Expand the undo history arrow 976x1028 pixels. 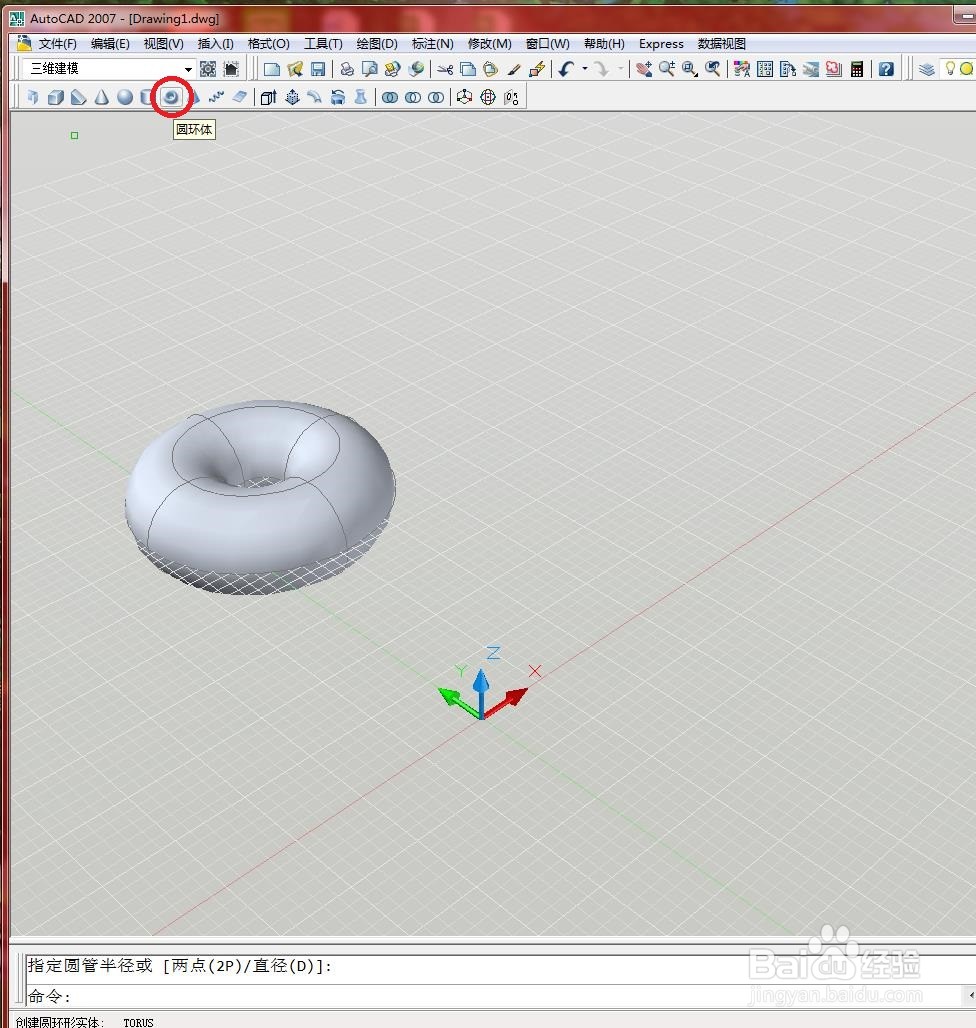pos(585,69)
